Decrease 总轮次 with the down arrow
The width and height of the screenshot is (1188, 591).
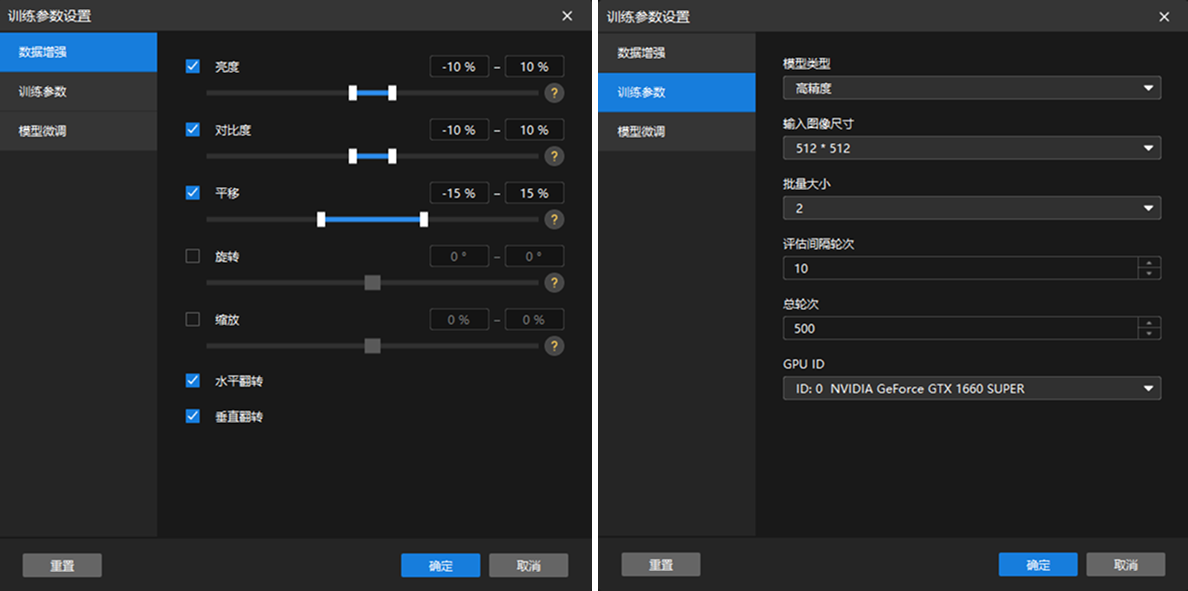tap(1149, 334)
